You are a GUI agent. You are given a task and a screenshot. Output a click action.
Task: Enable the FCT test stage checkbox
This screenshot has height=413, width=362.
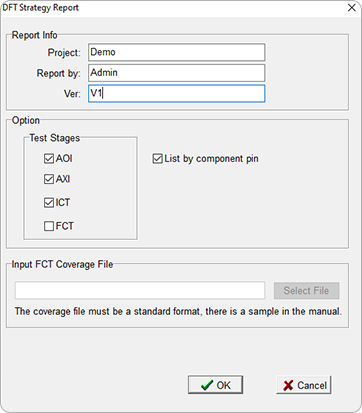click(x=49, y=226)
